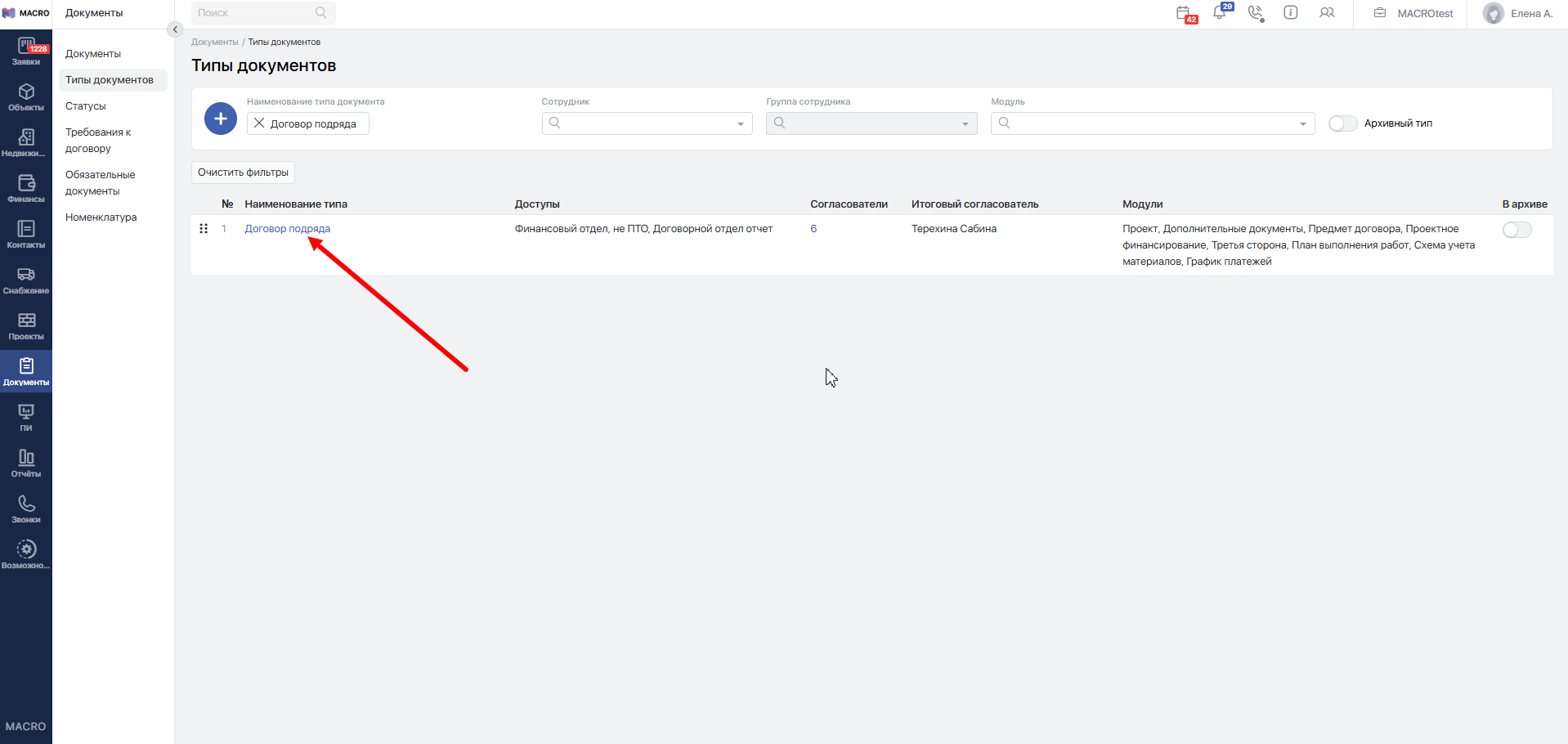Open the Звонки phone icon
1568x744 pixels.
[26, 509]
